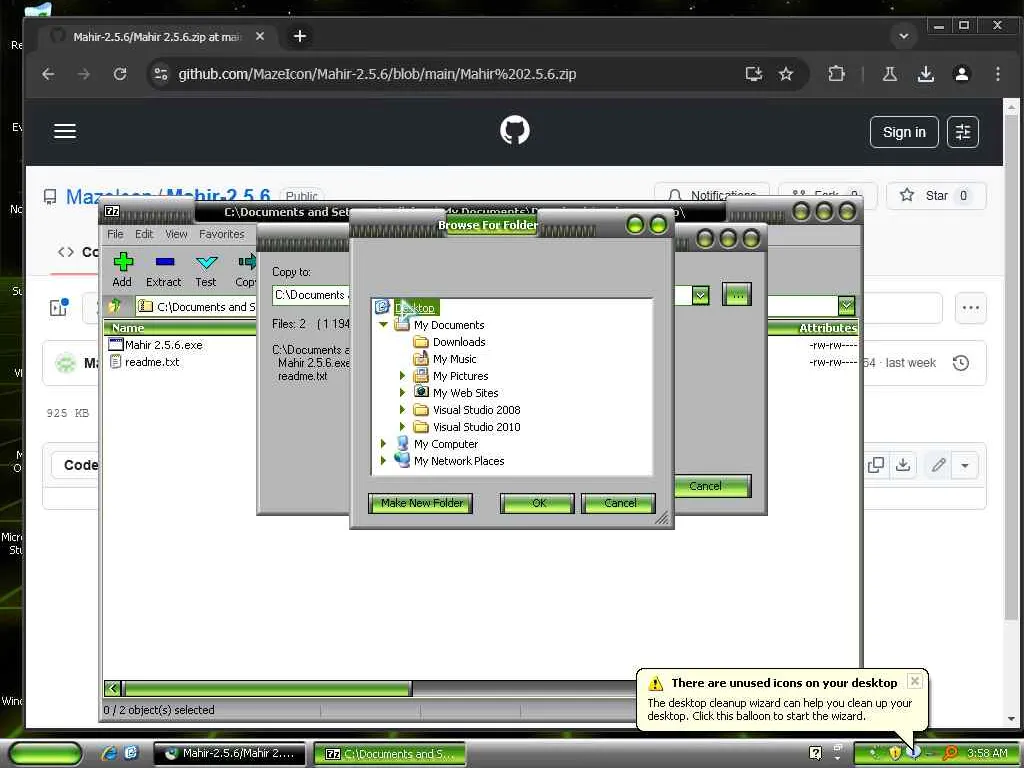The width and height of the screenshot is (1024, 768).
Task: Click the magnifier icon in the system tray
Action: pos(950,753)
